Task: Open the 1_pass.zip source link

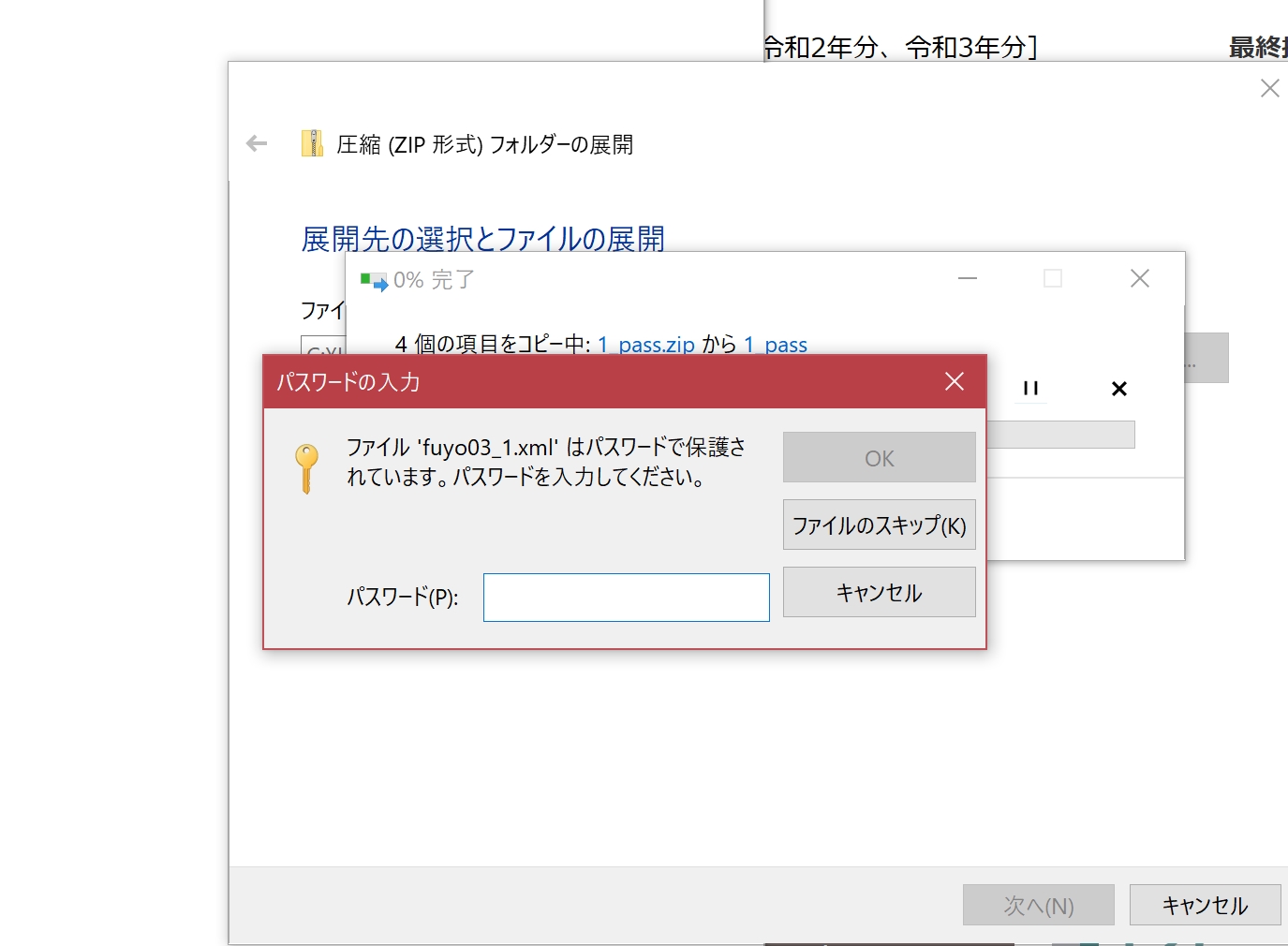Action: (x=646, y=345)
